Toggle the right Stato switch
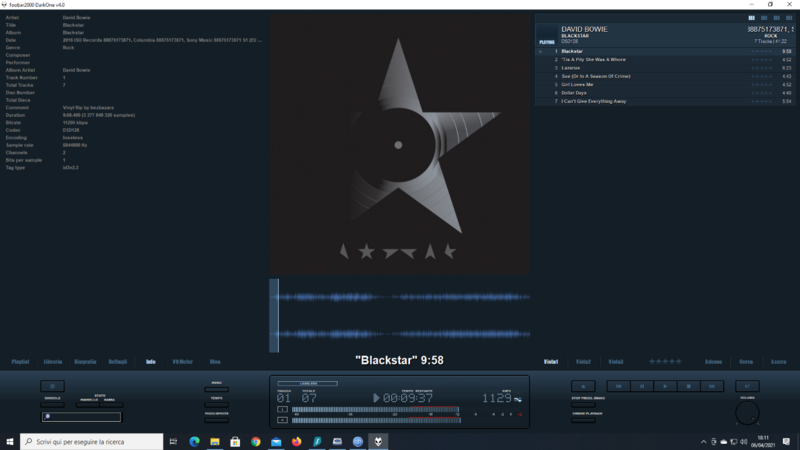Viewport: 800px width, 450px height. tap(111, 405)
